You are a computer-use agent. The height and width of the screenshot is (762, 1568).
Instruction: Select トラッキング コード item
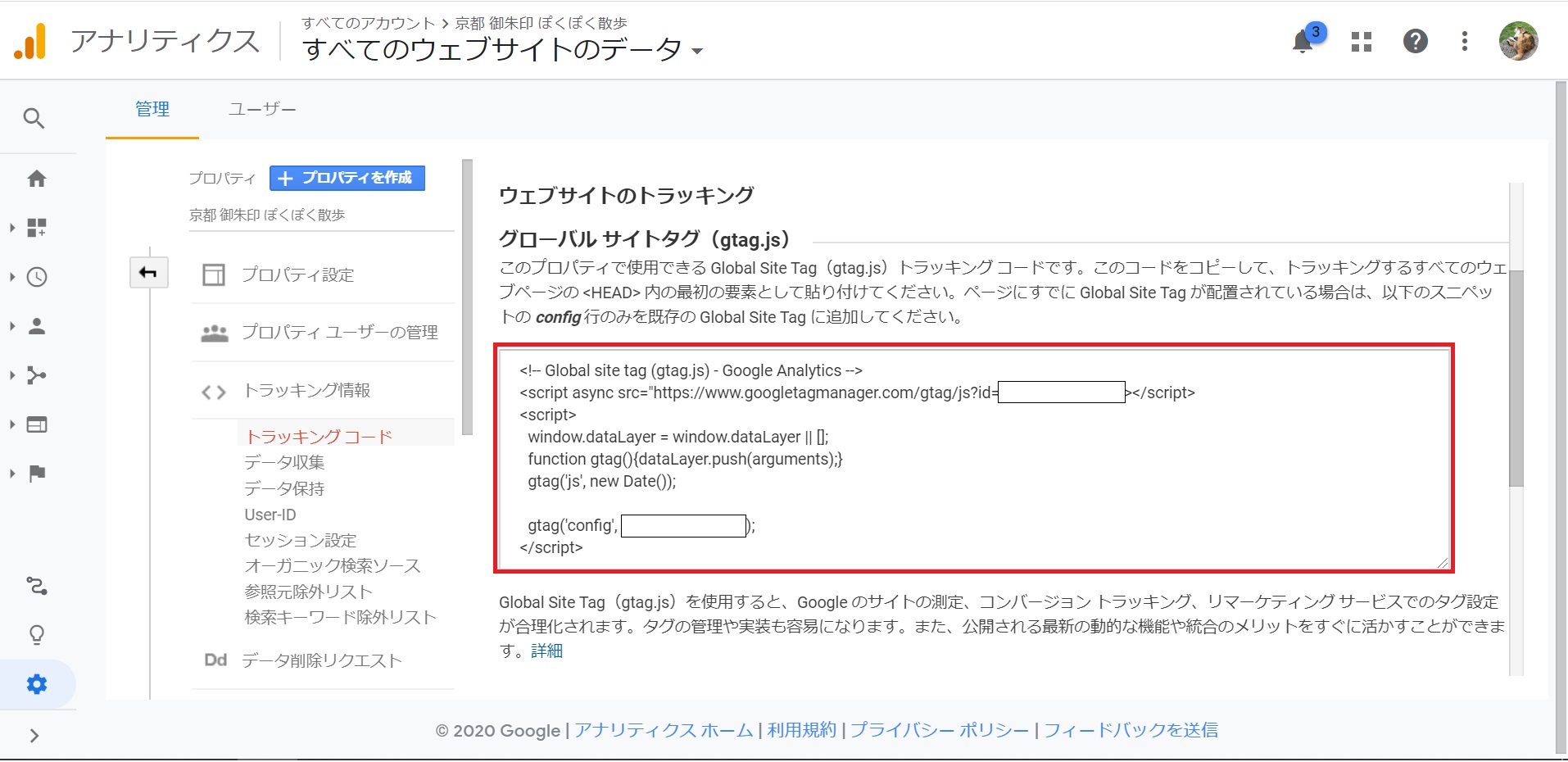tap(319, 437)
